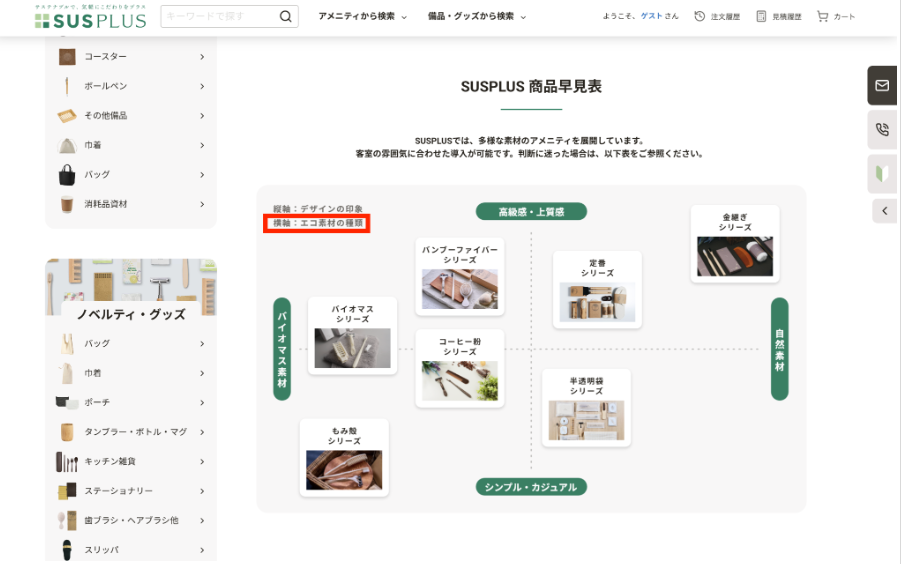Click the ノベルティ・グッズ banner image
This screenshot has width=901, height=564.
point(131,287)
